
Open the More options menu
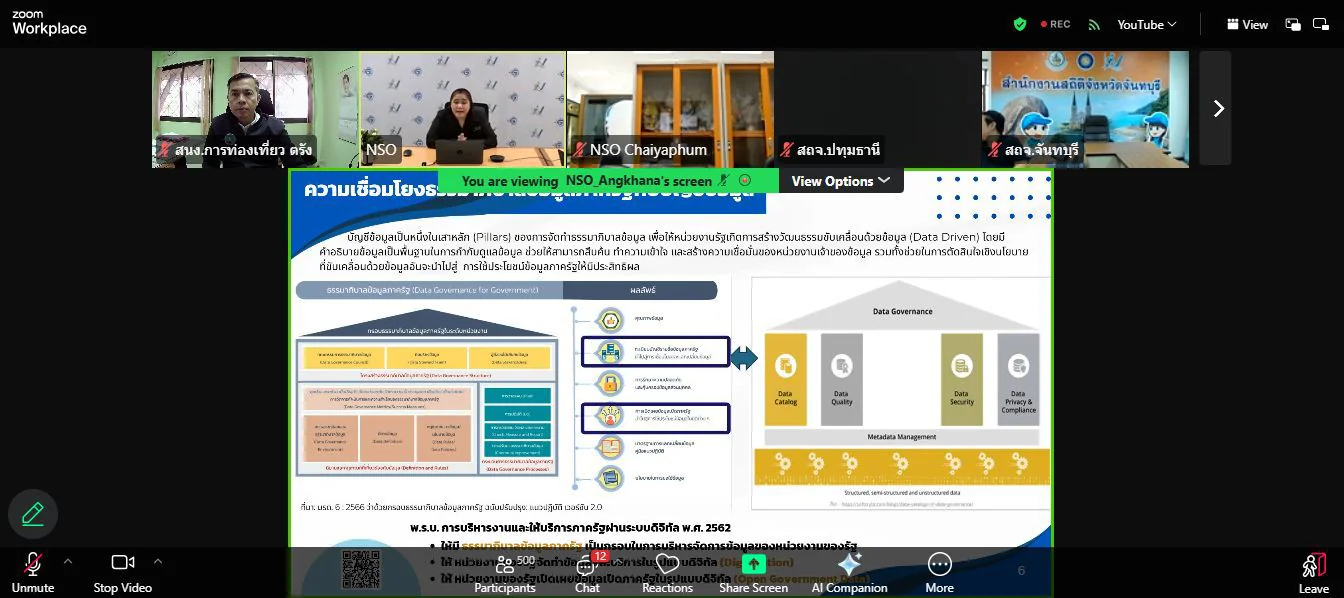(939, 573)
